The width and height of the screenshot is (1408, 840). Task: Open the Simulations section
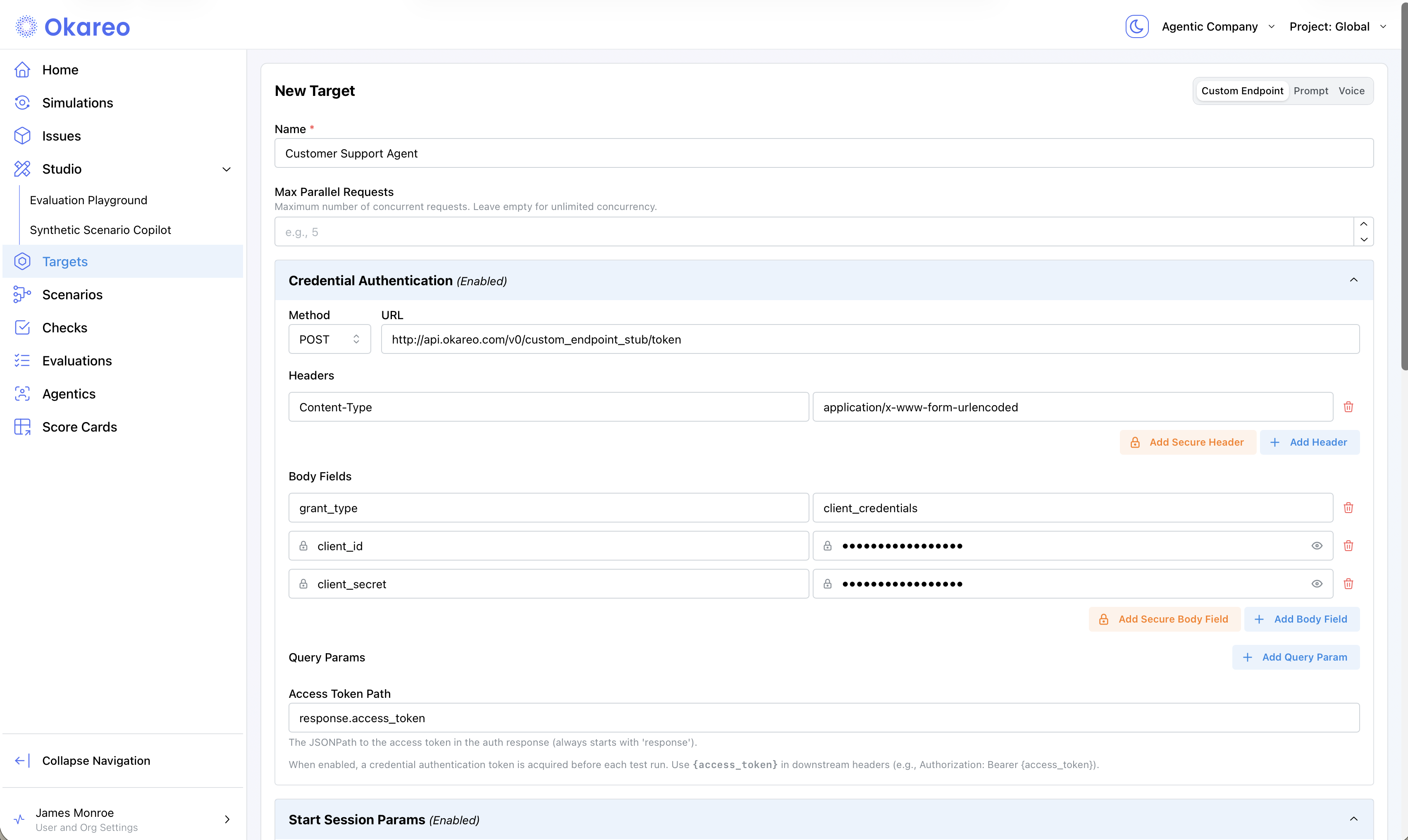pyautogui.click(x=78, y=103)
